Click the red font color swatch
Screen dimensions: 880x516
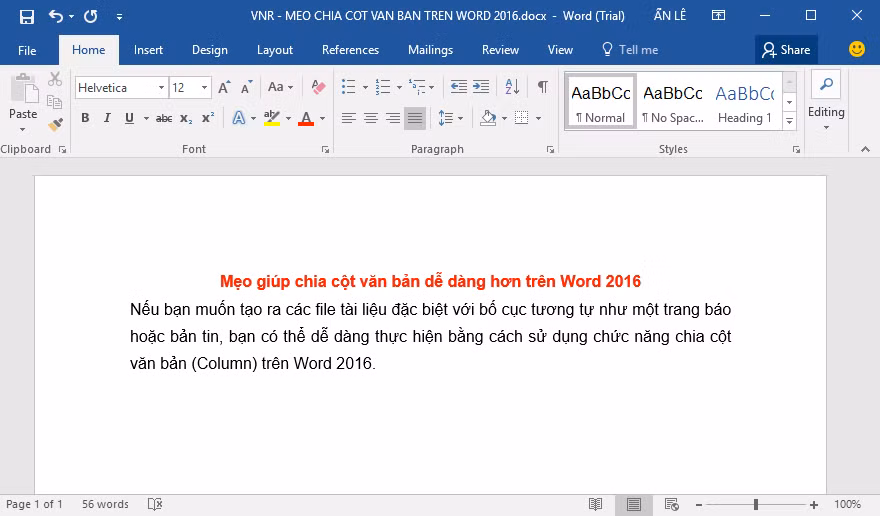(305, 119)
